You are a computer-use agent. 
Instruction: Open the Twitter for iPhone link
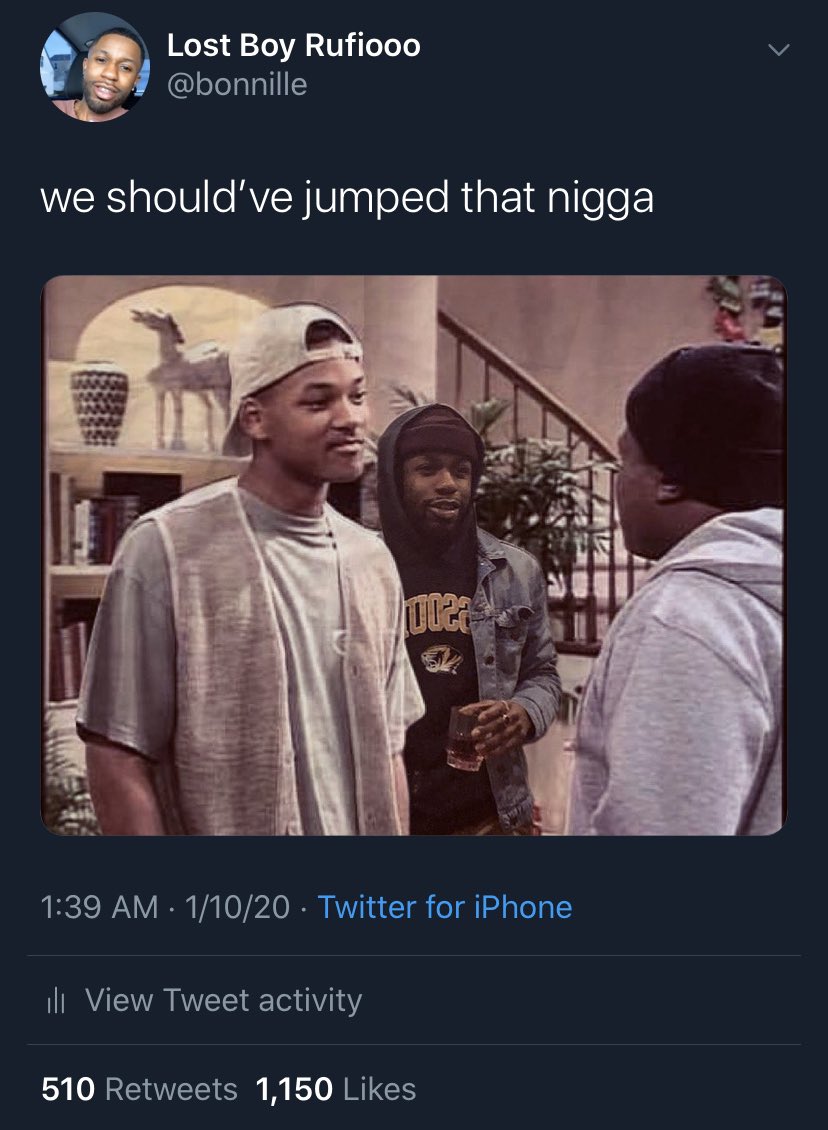[x=445, y=907]
